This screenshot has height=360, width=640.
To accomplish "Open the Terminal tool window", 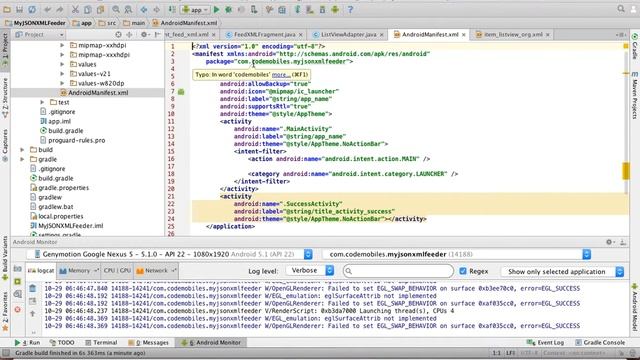I will (101, 342).
